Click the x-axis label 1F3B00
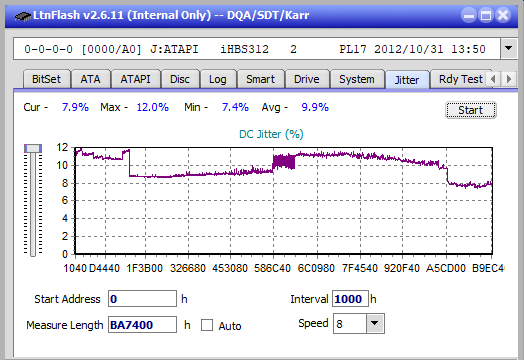This screenshot has height=360, width=524. click(x=144, y=268)
